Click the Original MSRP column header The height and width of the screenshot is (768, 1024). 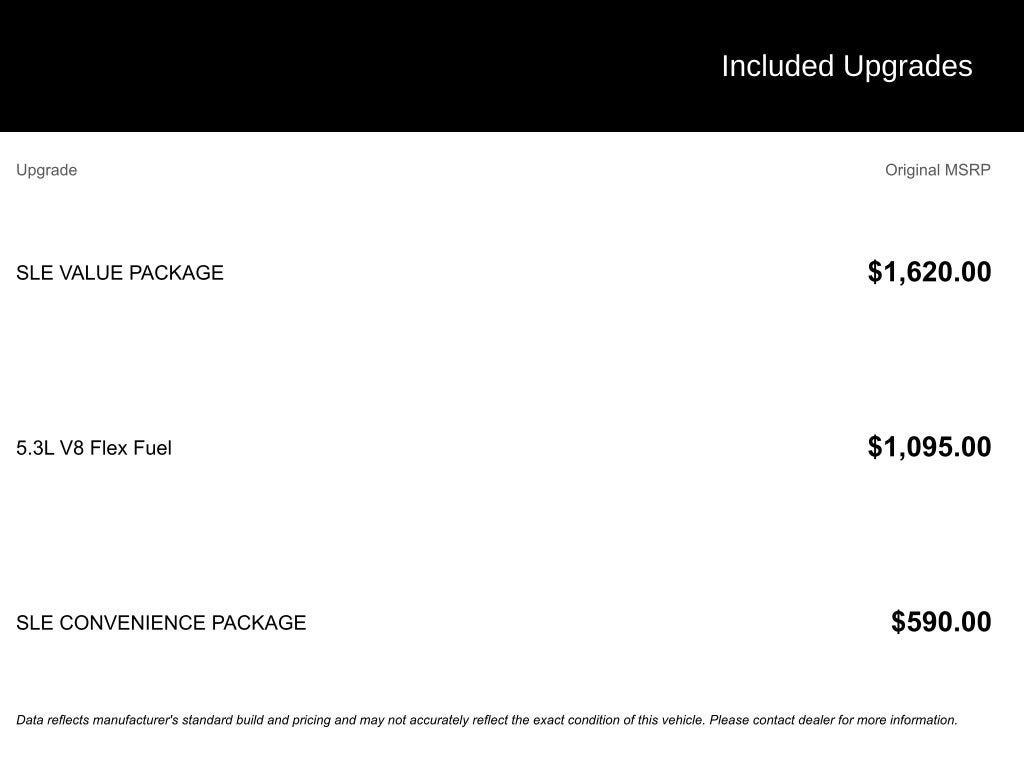coord(937,170)
